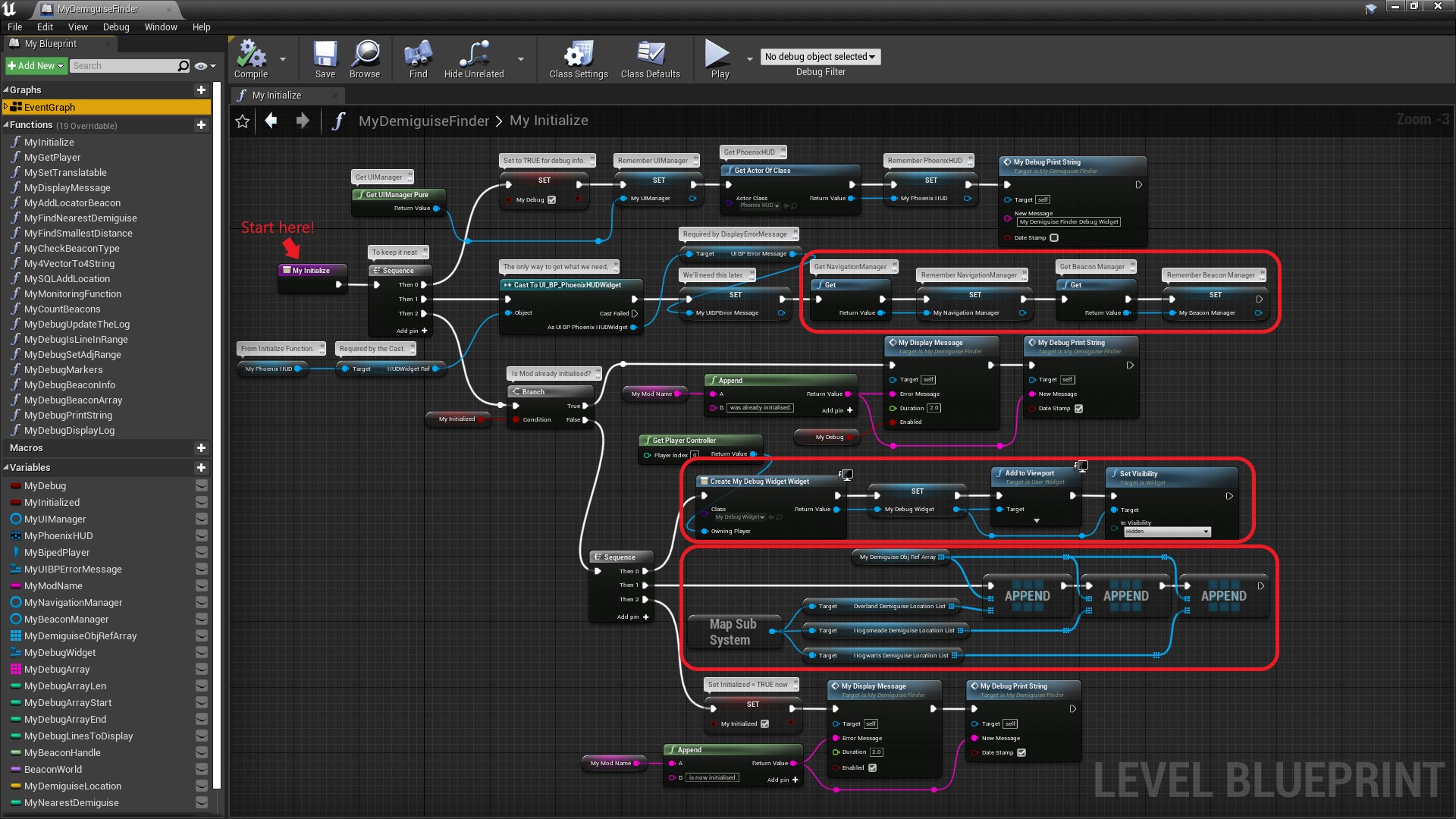Toggle Enabled on lower Display Message node

[872, 768]
